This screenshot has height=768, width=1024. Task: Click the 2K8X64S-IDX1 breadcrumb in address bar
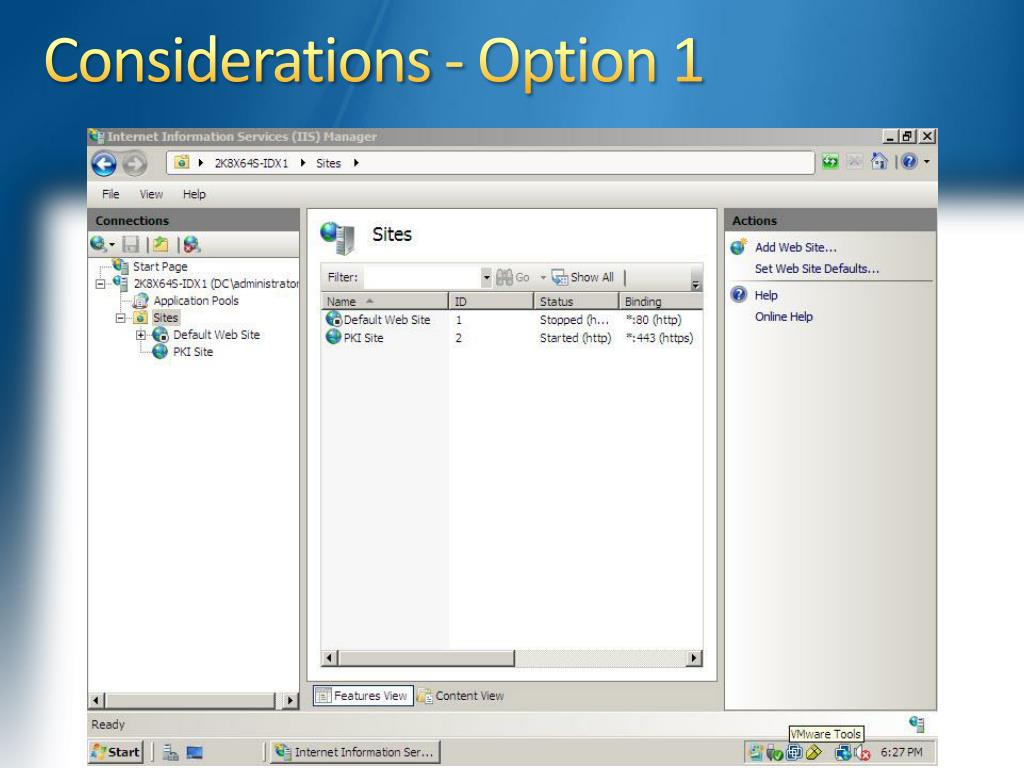click(x=251, y=163)
